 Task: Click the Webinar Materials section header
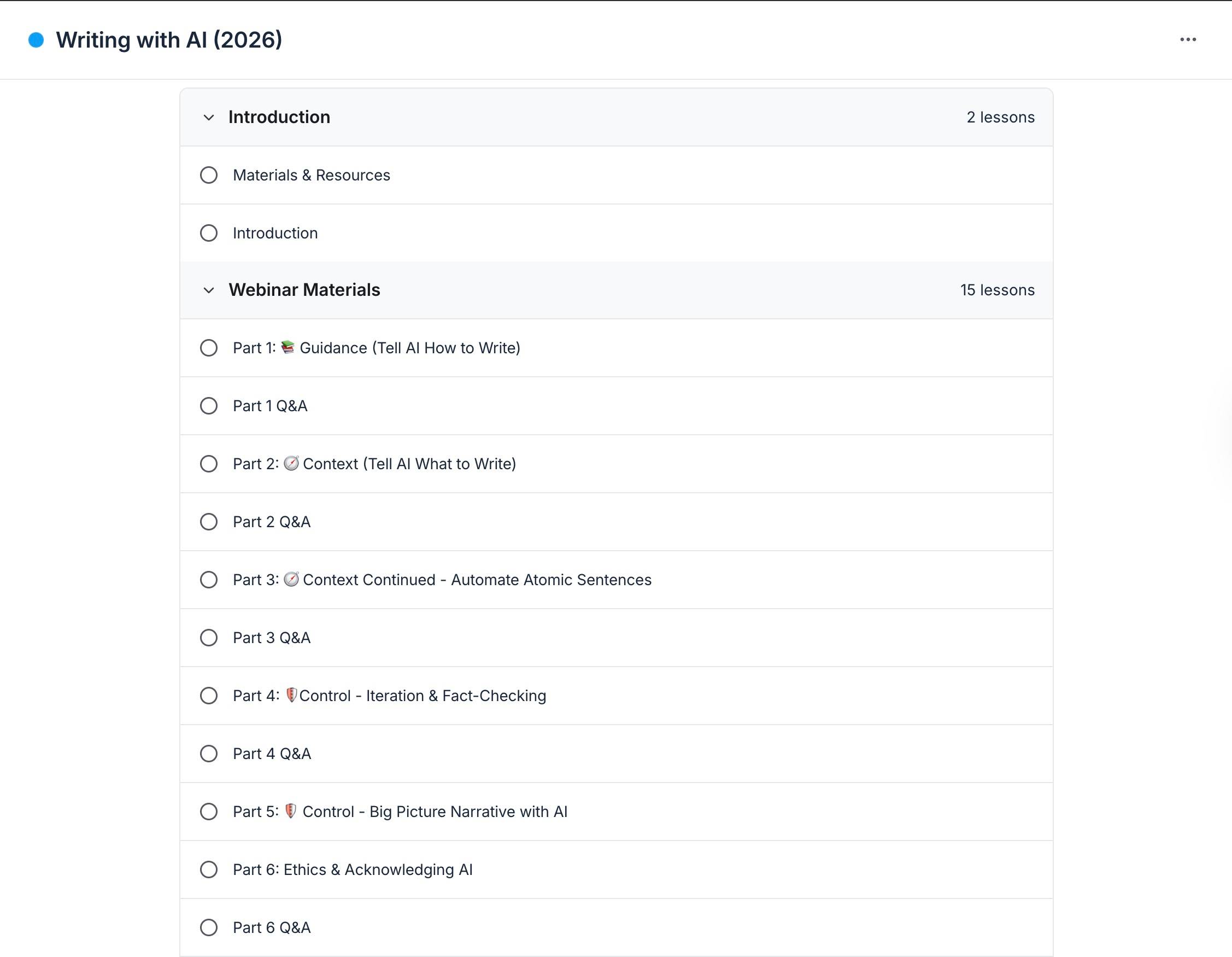304,290
